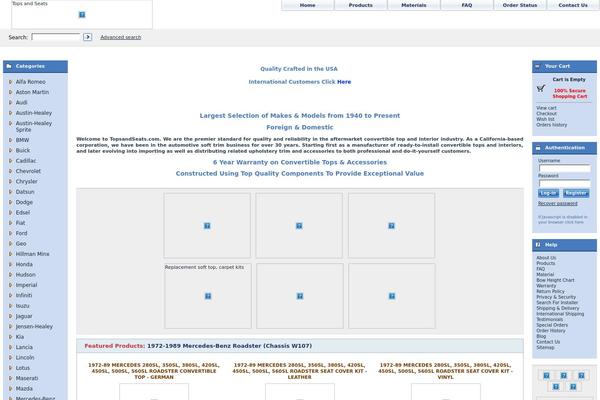This screenshot has height=400, width=600.
Task: Open the Lotus category
Action: [x=23, y=368]
